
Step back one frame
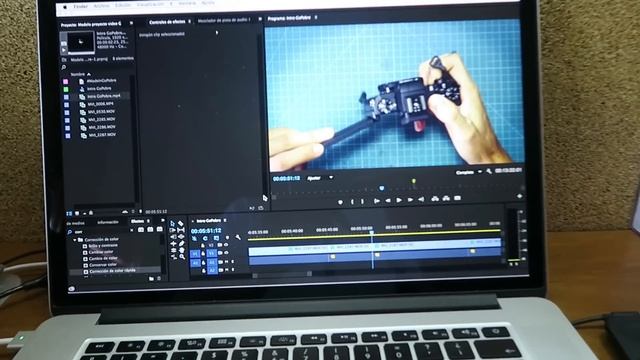[x=388, y=200]
